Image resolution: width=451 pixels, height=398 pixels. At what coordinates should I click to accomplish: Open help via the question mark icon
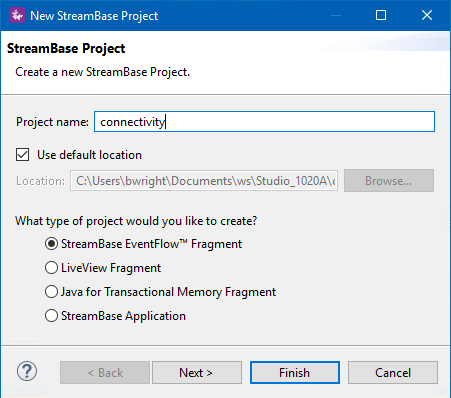[x=27, y=371]
